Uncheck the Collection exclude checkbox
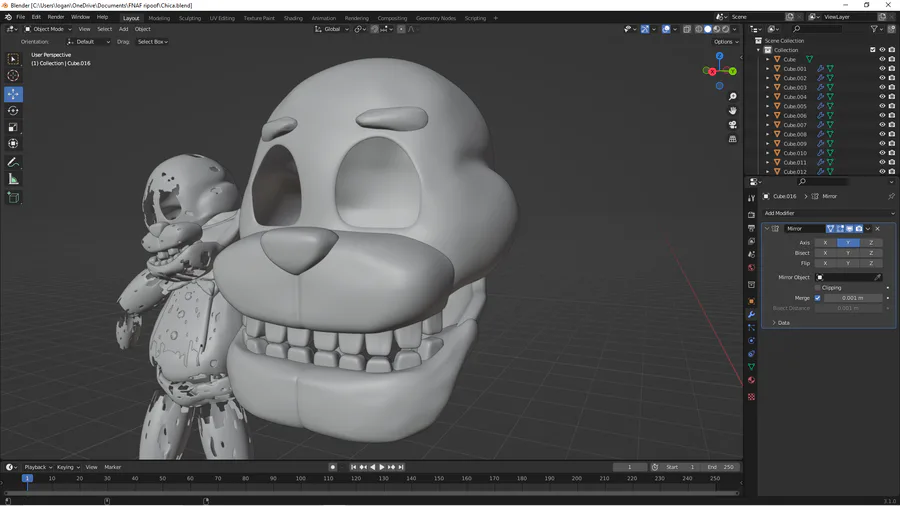The height and width of the screenshot is (506, 900). tap(873, 50)
